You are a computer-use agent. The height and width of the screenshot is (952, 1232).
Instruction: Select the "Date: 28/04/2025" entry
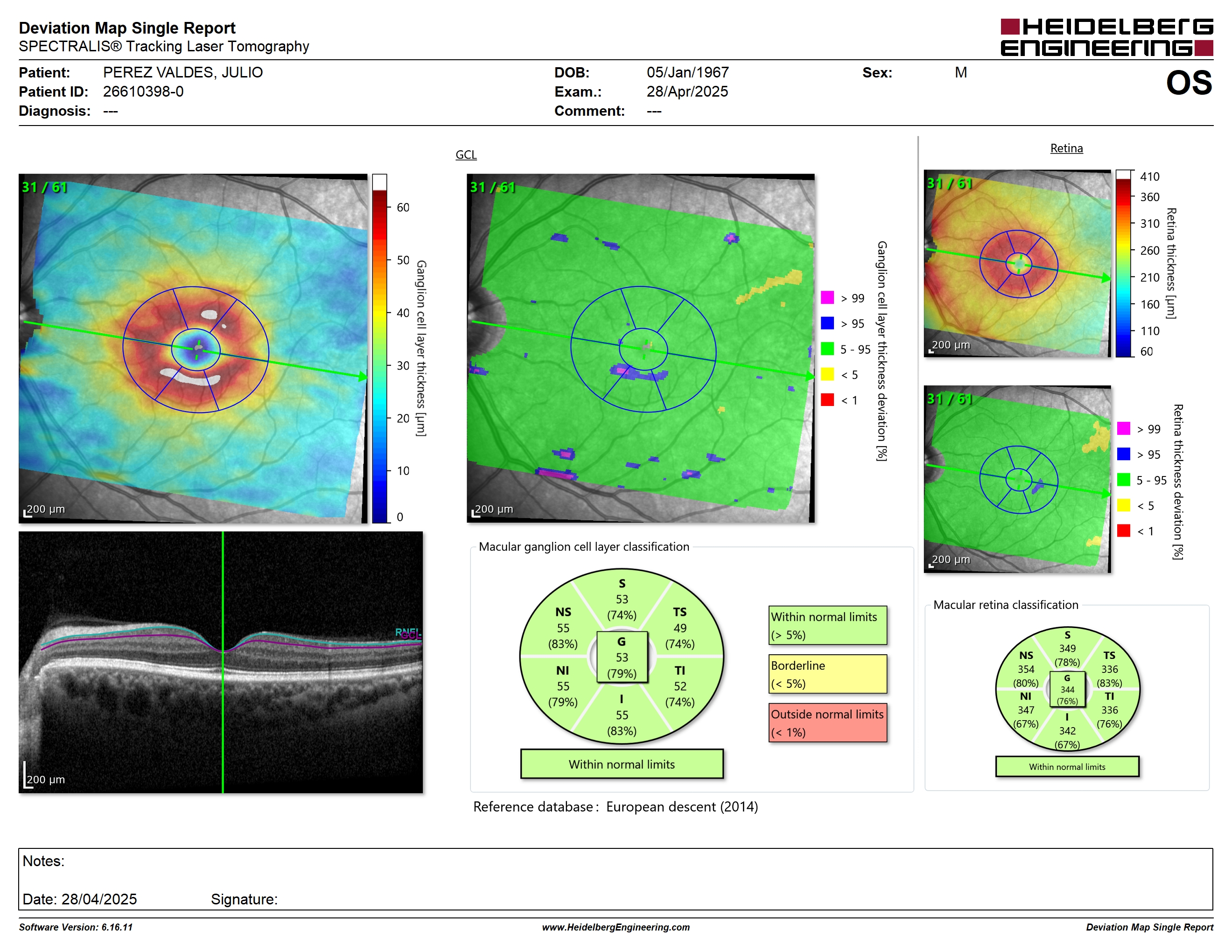(x=79, y=899)
